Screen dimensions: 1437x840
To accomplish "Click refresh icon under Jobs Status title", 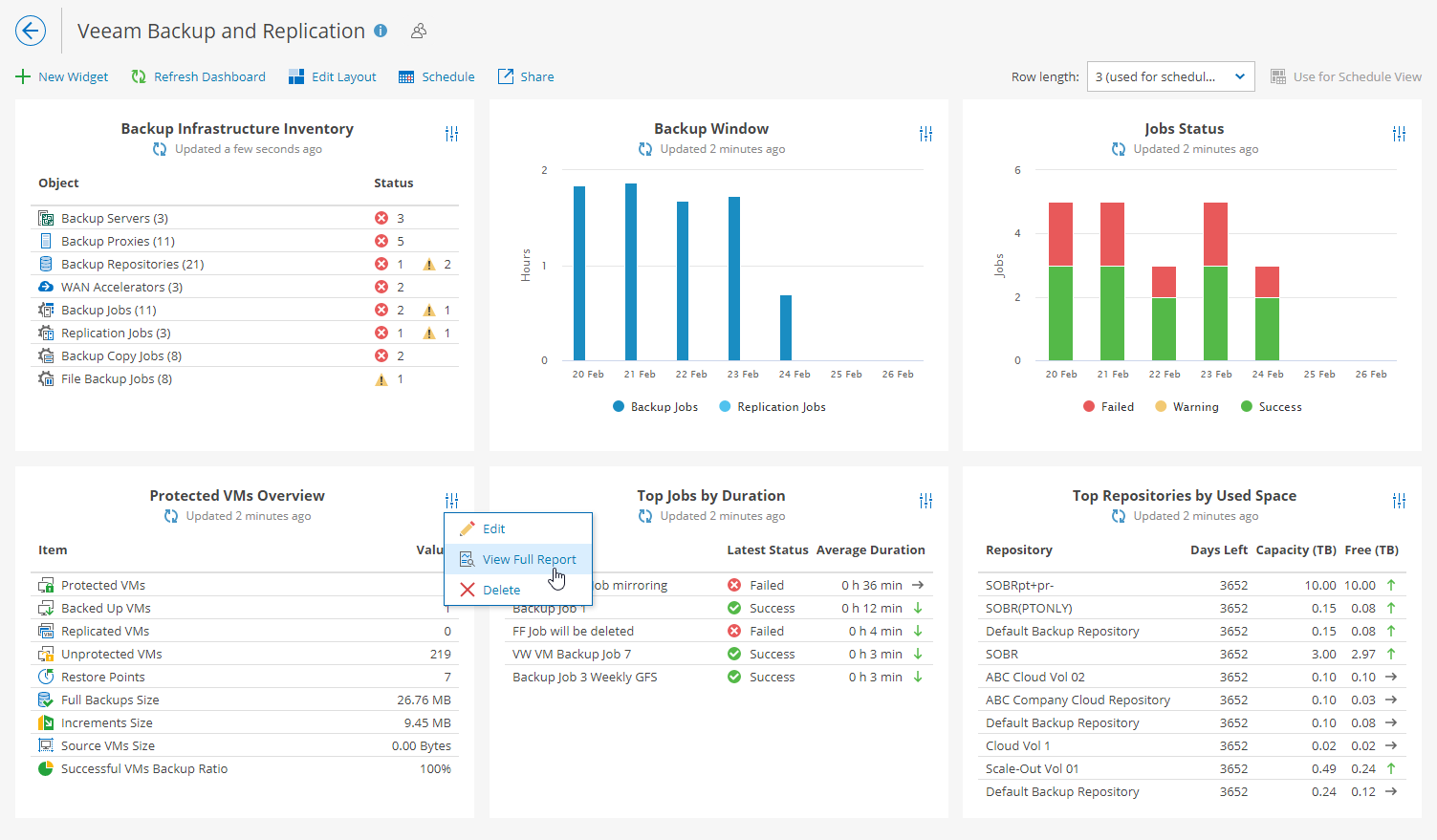I will tap(1119, 149).
